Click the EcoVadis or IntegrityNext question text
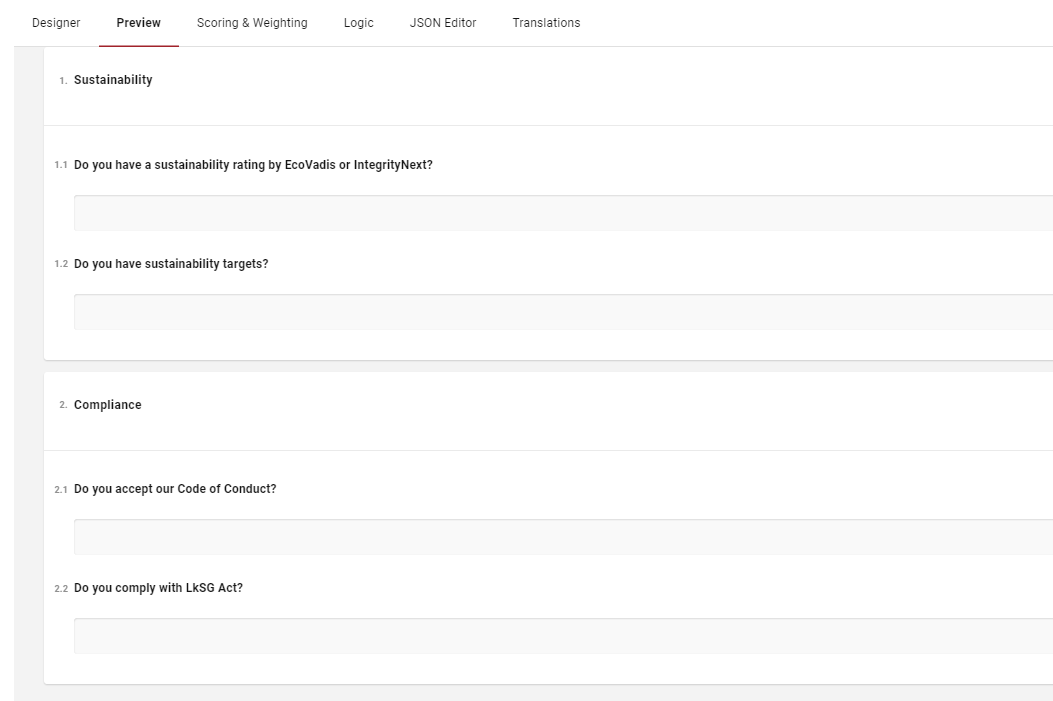This screenshot has width=1053, height=701. pyautogui.click(x=253, y=165)
